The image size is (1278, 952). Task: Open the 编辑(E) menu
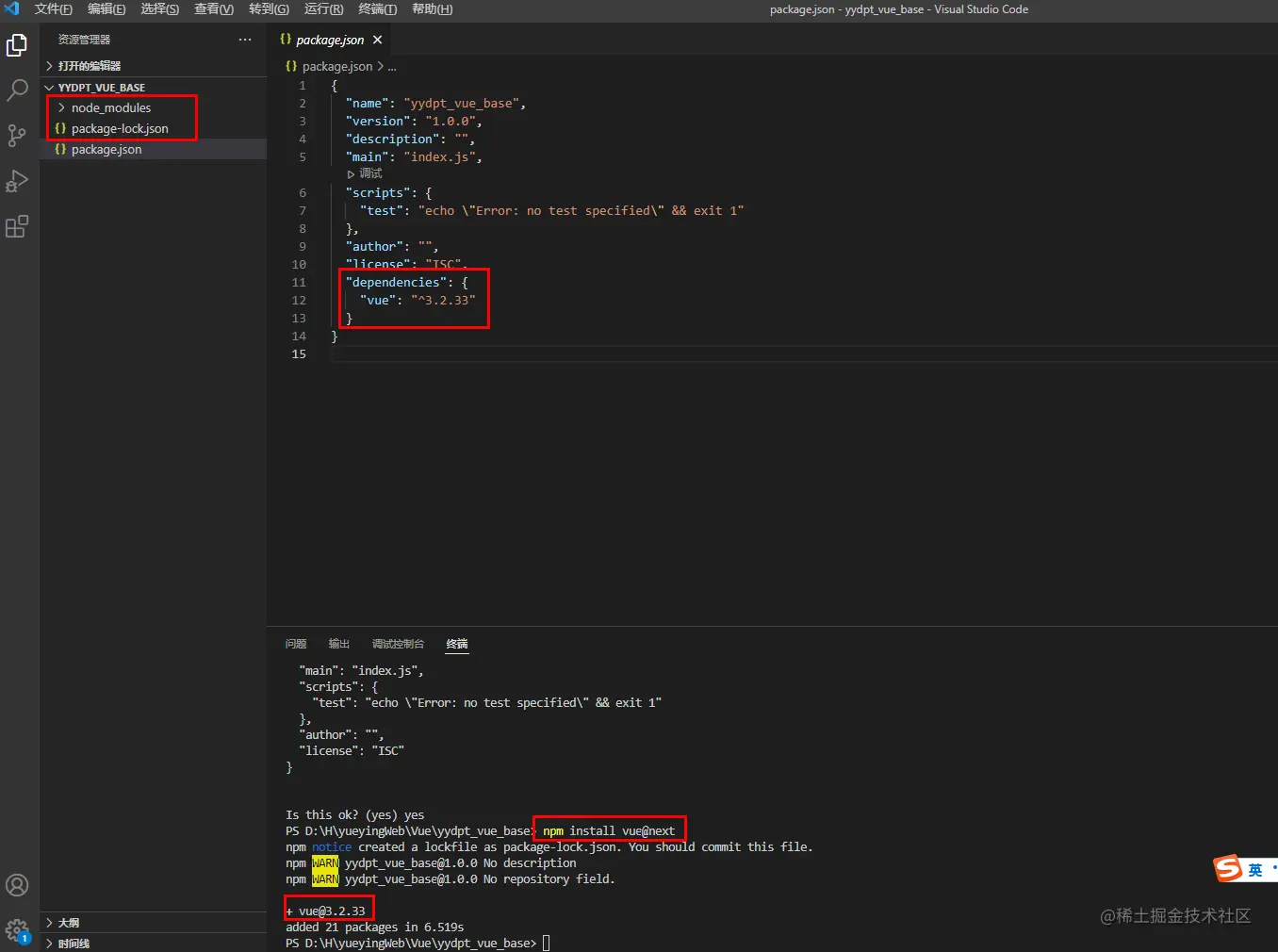tap(106, 8)
